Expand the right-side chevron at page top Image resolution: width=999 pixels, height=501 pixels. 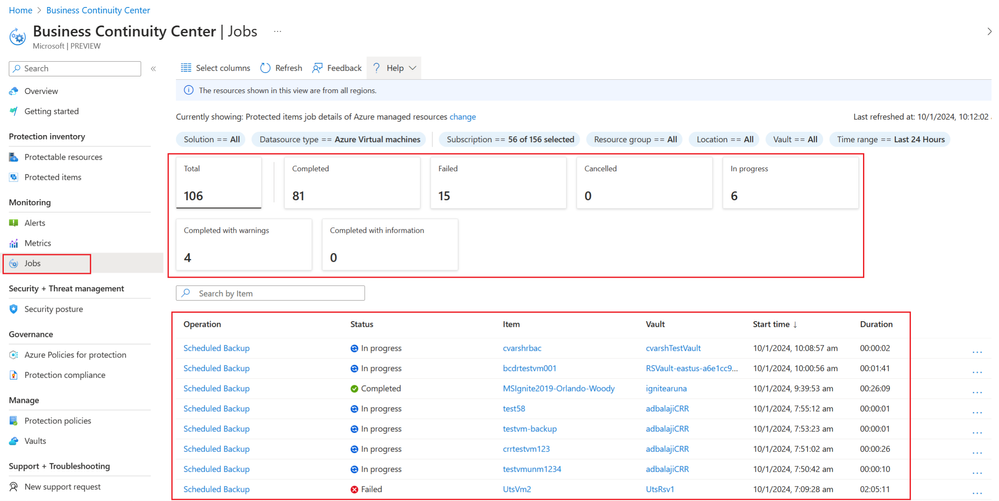[989, 32]
